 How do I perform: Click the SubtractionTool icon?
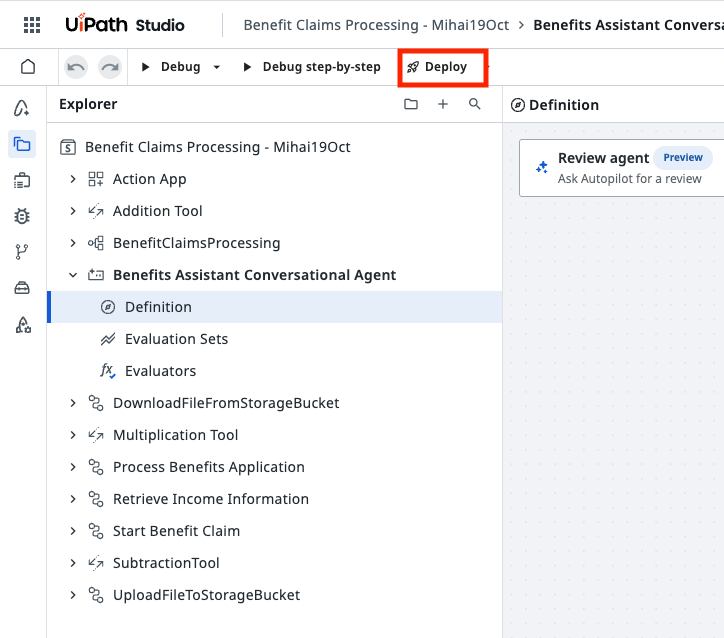(x=96, y=563)
